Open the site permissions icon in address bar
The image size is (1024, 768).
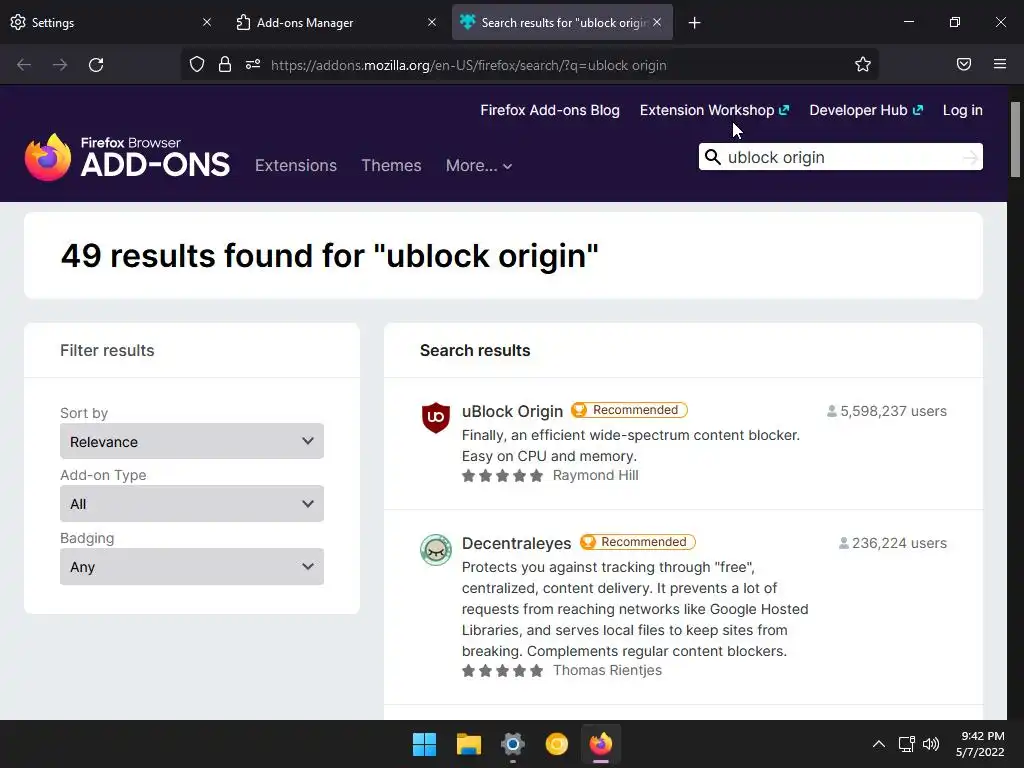point(253,65)
